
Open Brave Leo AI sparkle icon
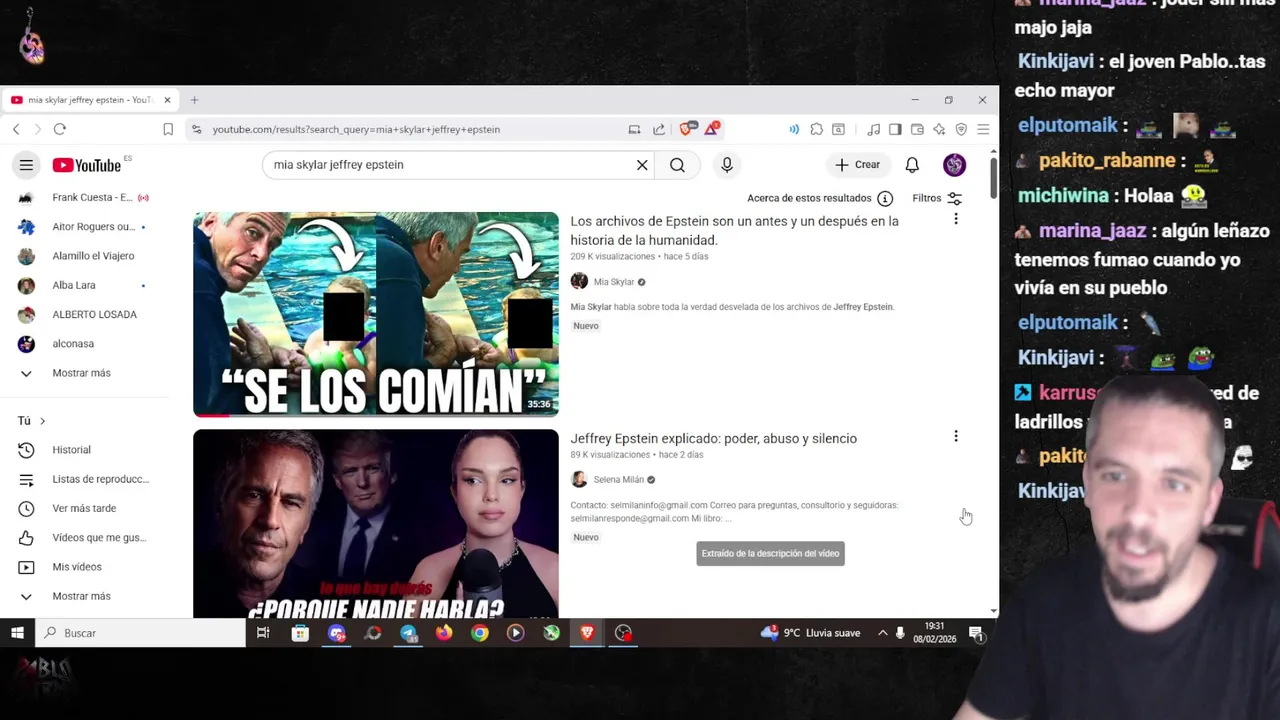coord(939,129)
